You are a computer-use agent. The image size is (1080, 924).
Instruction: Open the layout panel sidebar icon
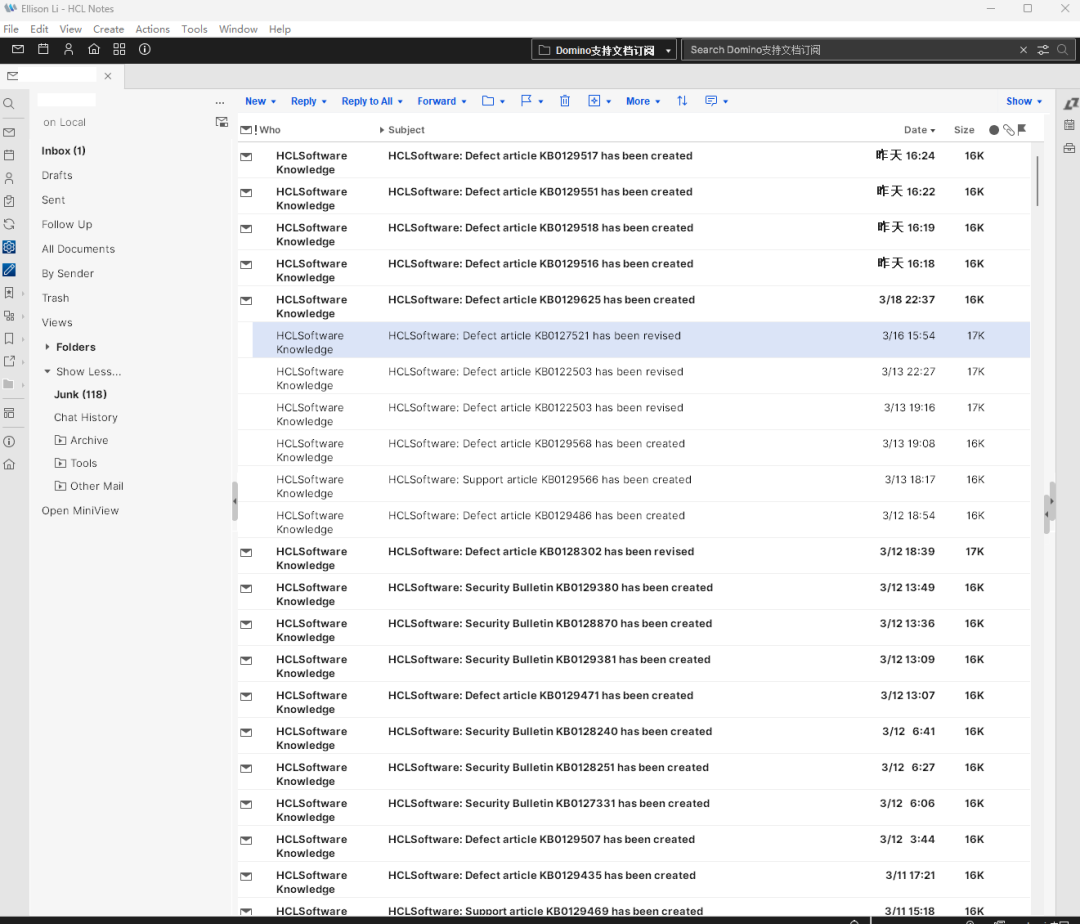(9, 413)
